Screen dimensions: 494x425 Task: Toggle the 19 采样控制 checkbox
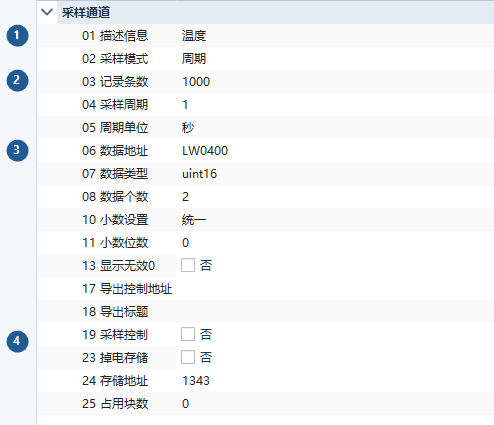point(188,334)
